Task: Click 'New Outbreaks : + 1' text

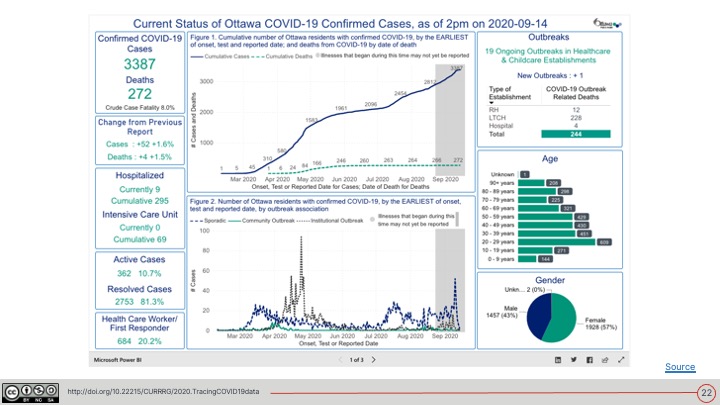Action: [x=550, y=76]
